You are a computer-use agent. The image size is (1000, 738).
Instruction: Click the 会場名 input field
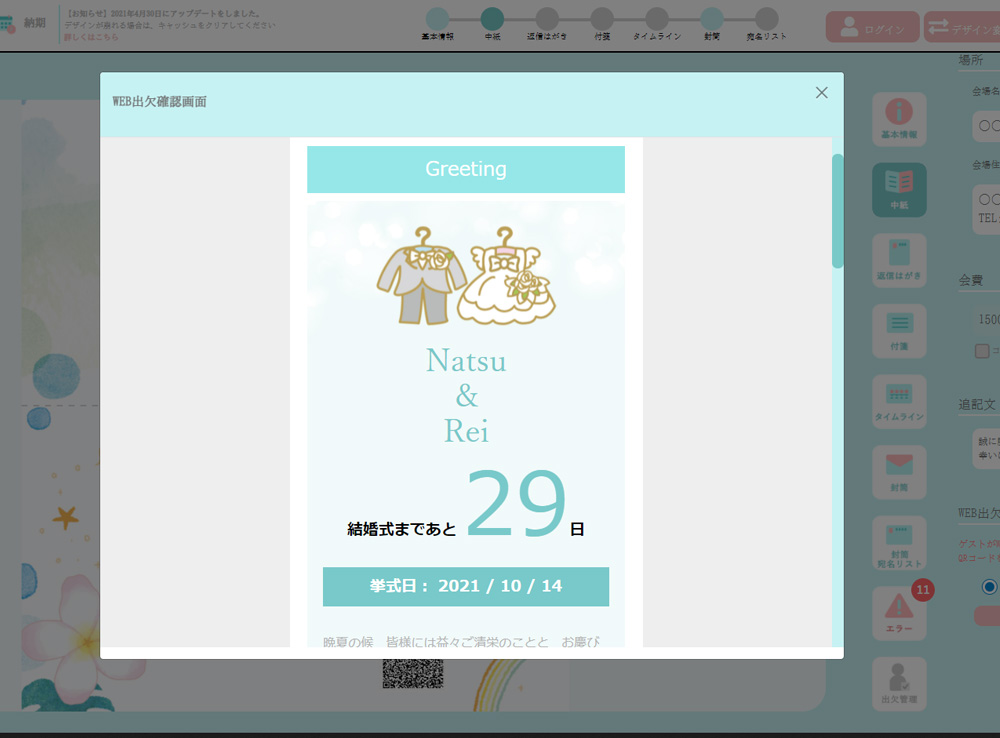(987, 126)
